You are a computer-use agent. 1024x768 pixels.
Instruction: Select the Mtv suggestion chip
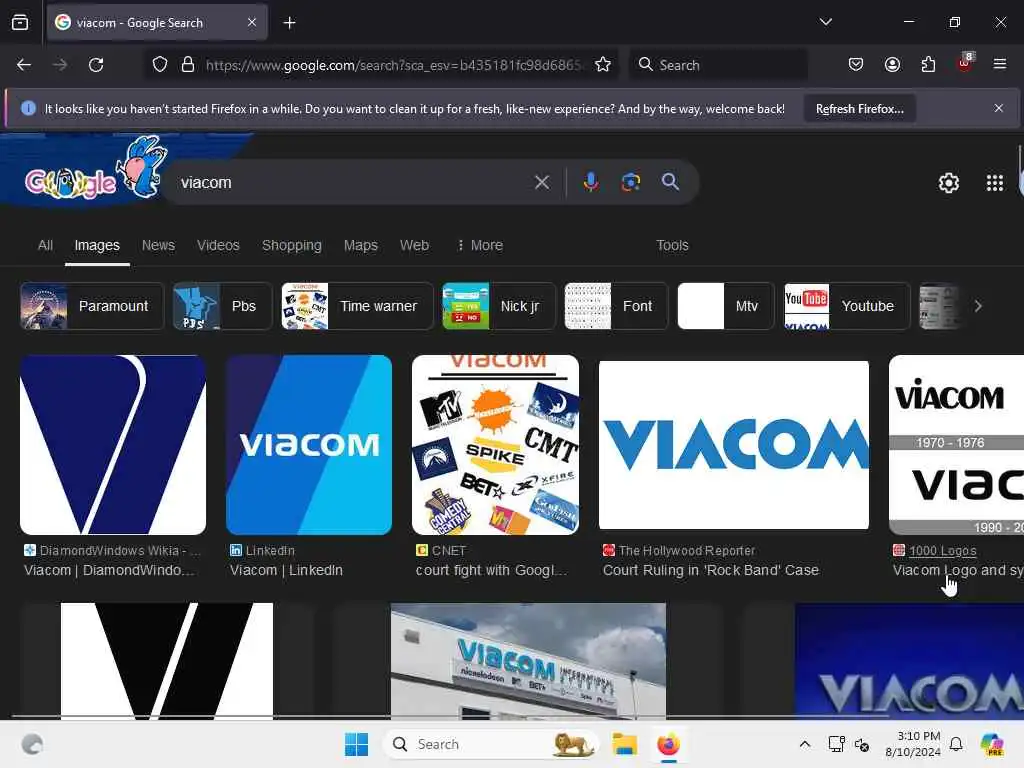tap(726, 306)
